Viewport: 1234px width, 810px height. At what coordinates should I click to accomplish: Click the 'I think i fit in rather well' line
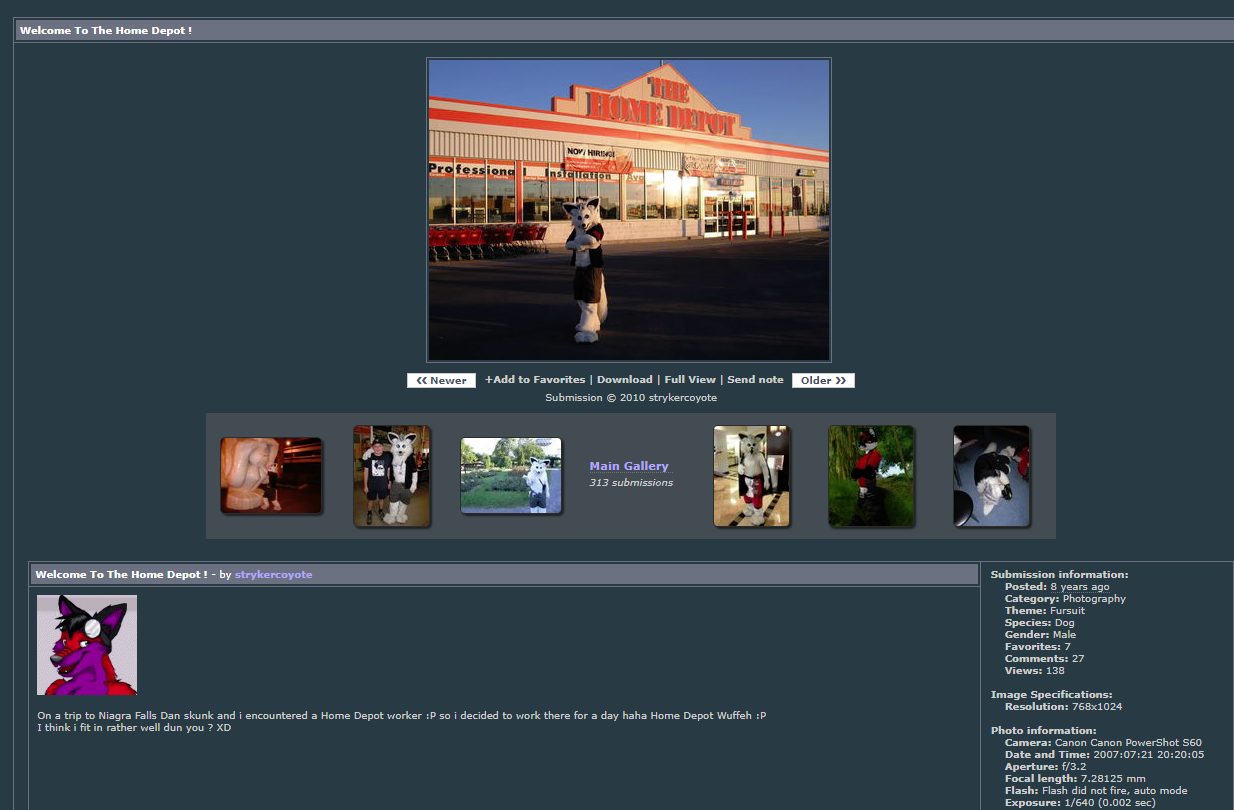[x=134, y=728]
